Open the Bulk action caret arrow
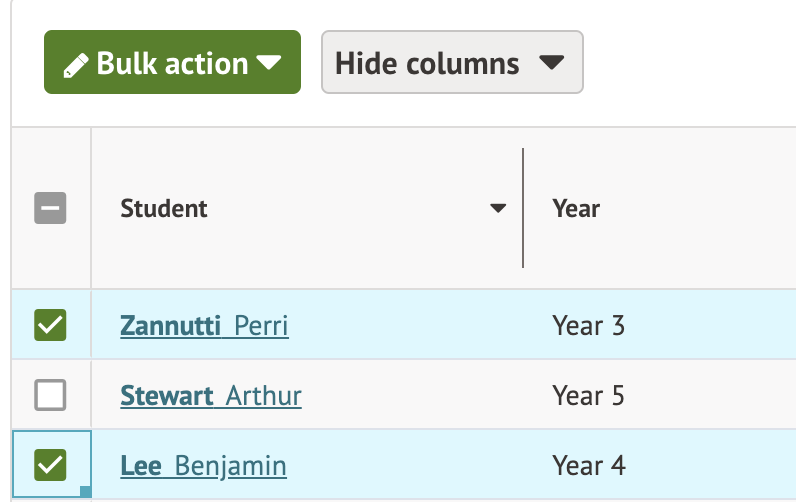The image size is (796, 502). pos(269,63)
